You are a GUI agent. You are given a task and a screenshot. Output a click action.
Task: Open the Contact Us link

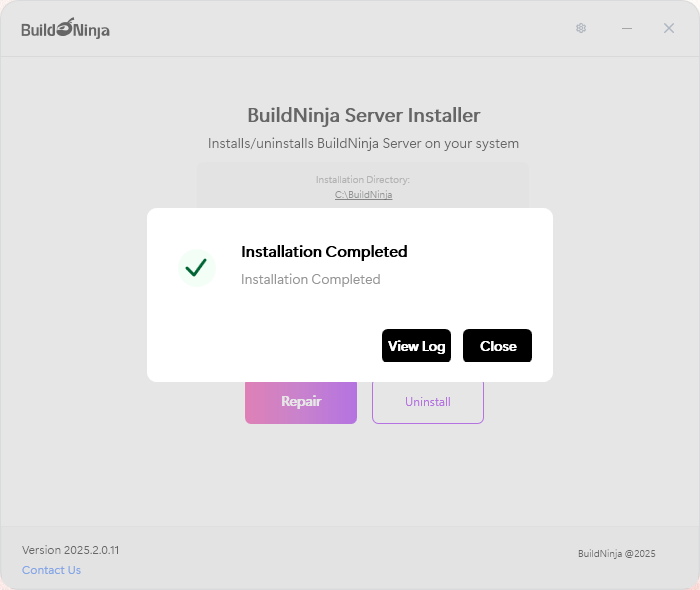click(51, 570)
